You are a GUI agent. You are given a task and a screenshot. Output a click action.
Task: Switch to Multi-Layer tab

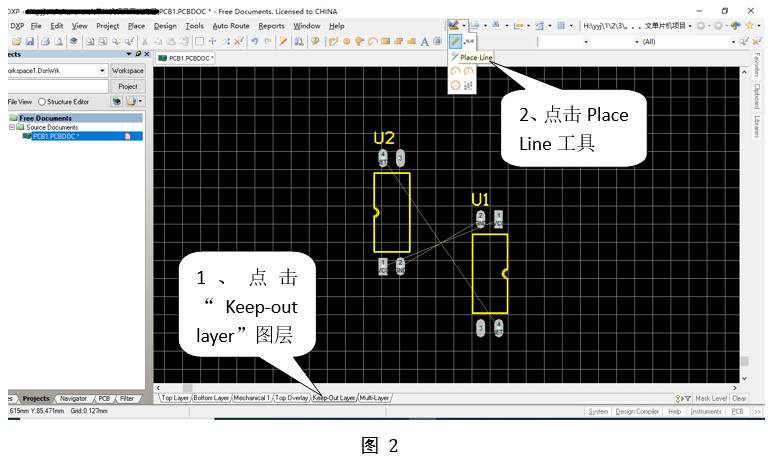374,398
